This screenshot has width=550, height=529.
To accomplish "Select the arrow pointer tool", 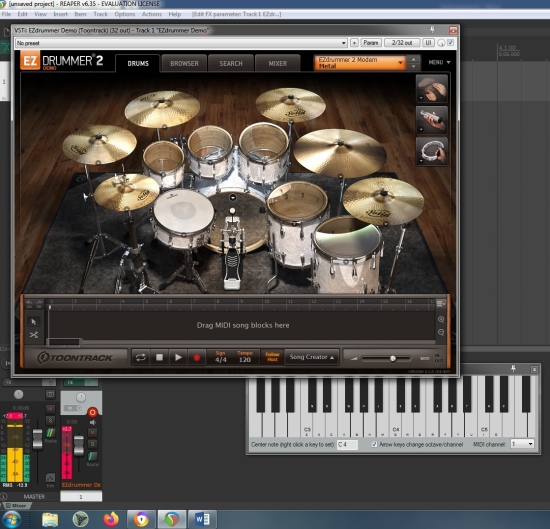I will click(x=34, y=321).
